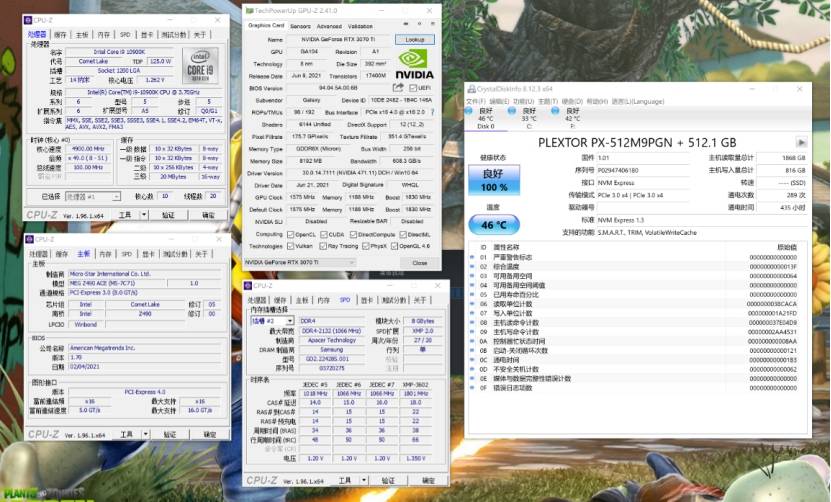Toggle the DirectCompute checkbox

(353, 234)
